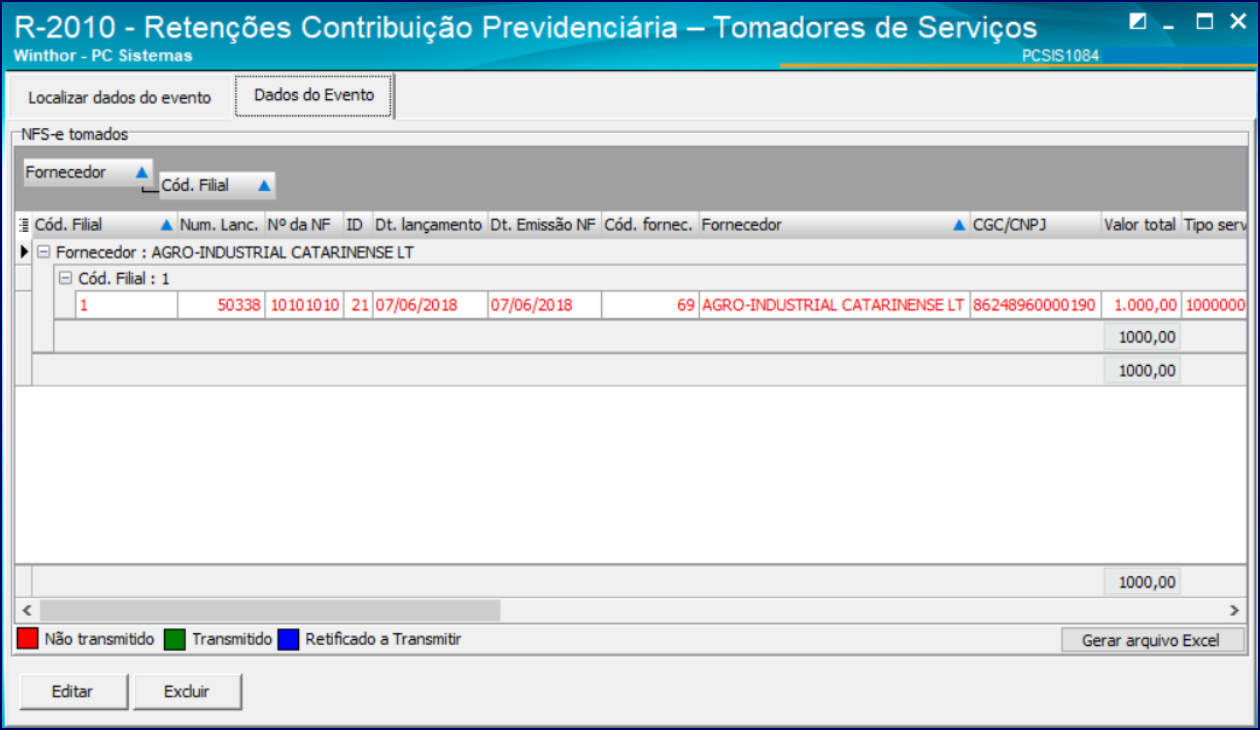This screenshot has height=730, width=1260.
Task: Close the R-2010 window
Action: pyautogui.click(x=1238, y=21)
